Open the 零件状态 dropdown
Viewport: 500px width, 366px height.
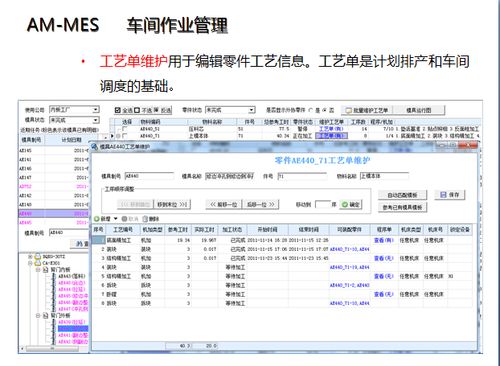(x=252, y=110)
